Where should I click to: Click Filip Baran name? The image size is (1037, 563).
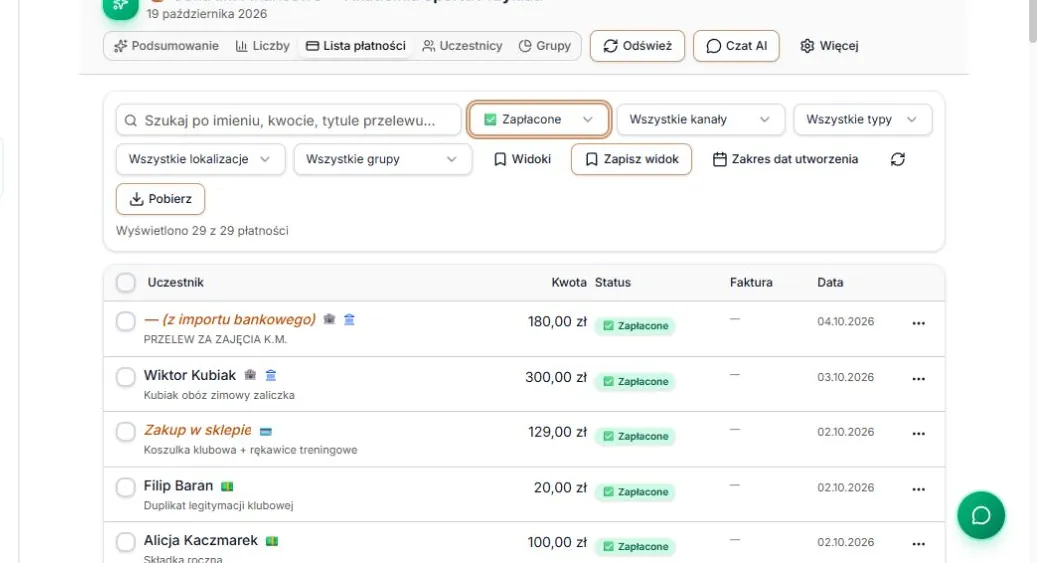click(178, 486)
